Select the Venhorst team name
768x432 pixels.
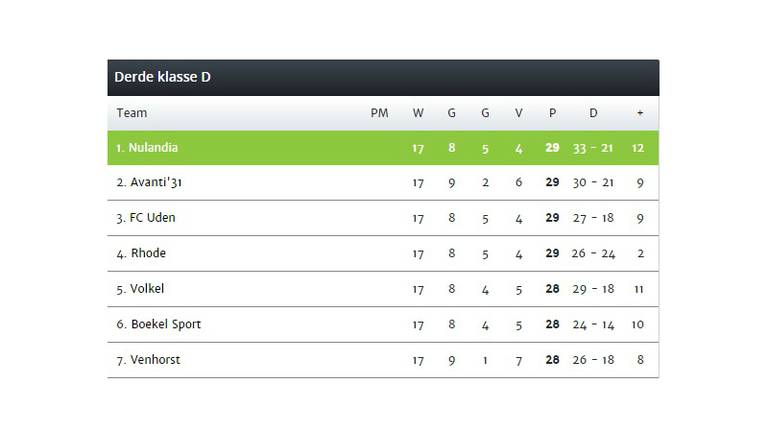(155, 360)
